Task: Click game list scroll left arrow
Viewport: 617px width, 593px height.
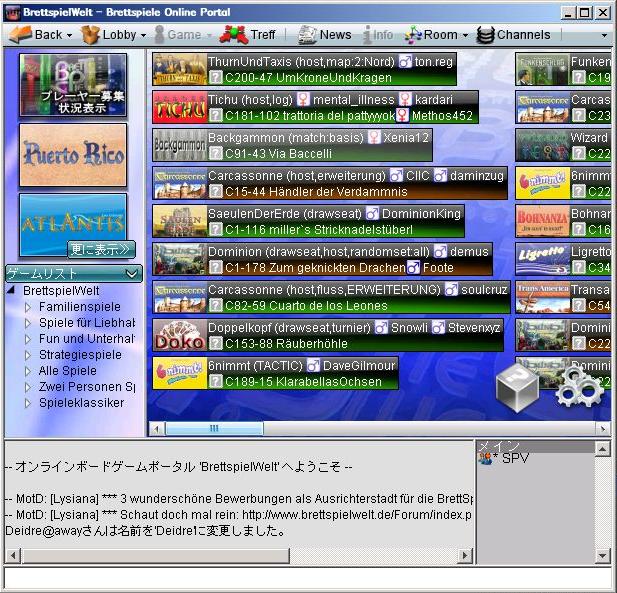Action: [157, 429]
